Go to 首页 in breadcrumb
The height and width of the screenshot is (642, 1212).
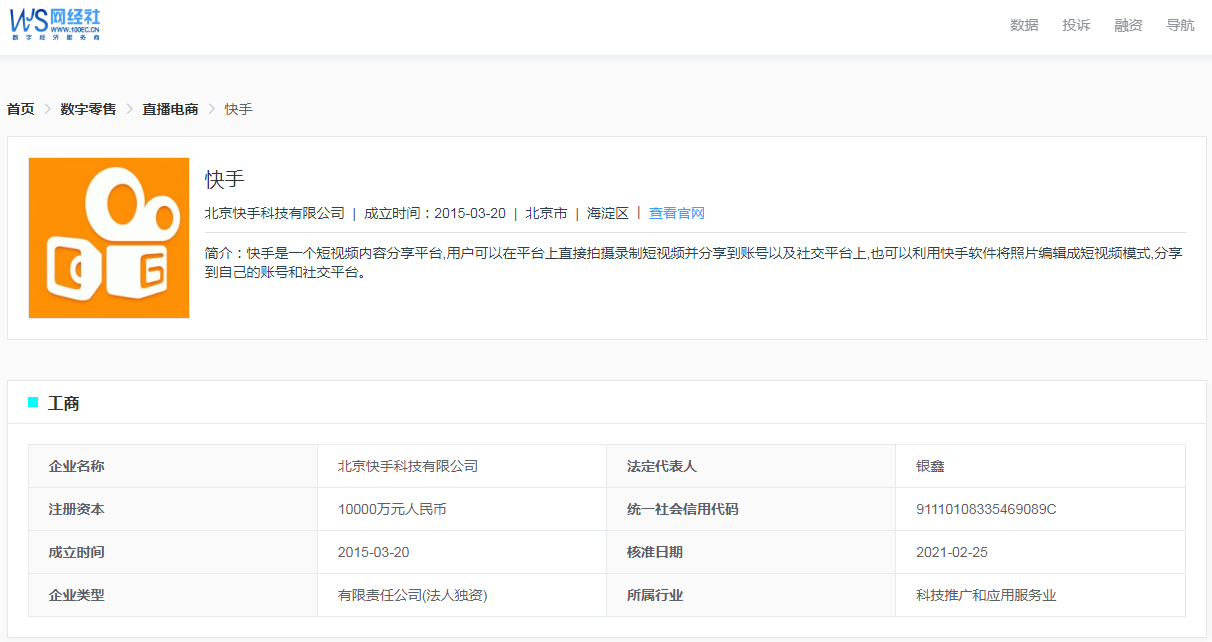tap(20, 109)
